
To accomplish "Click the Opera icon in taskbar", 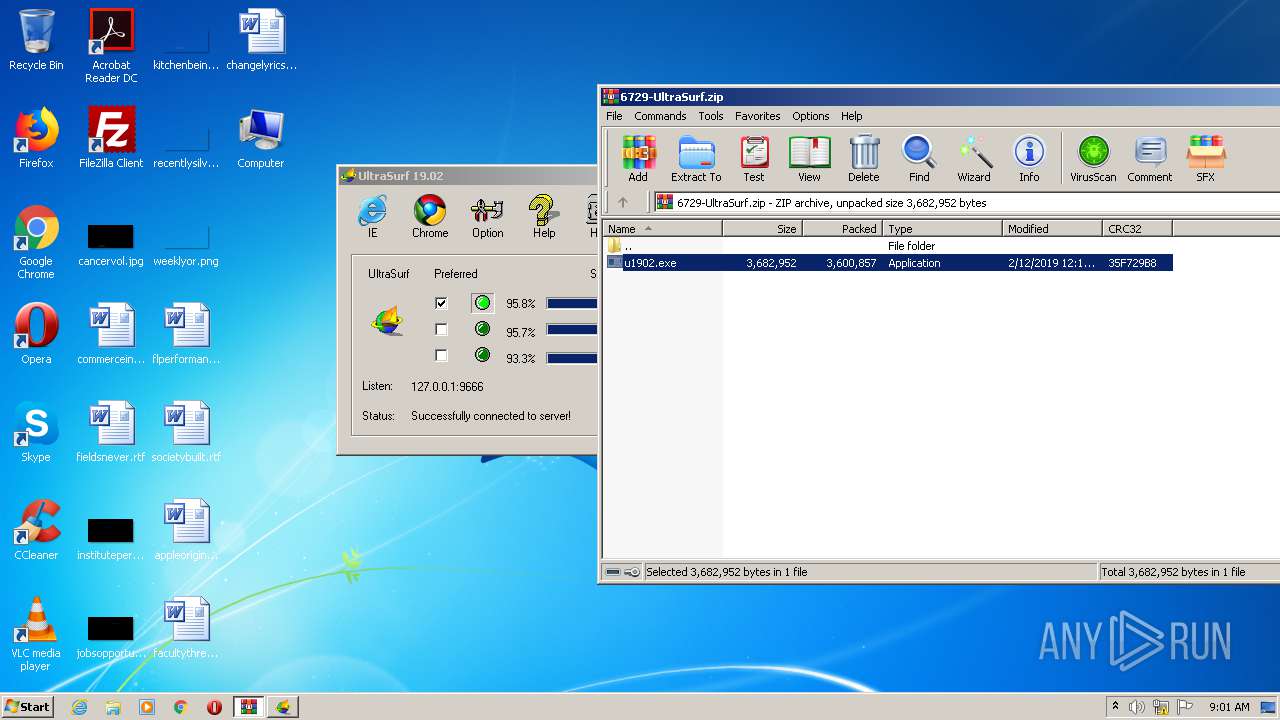I will click(x=214, y=707).
